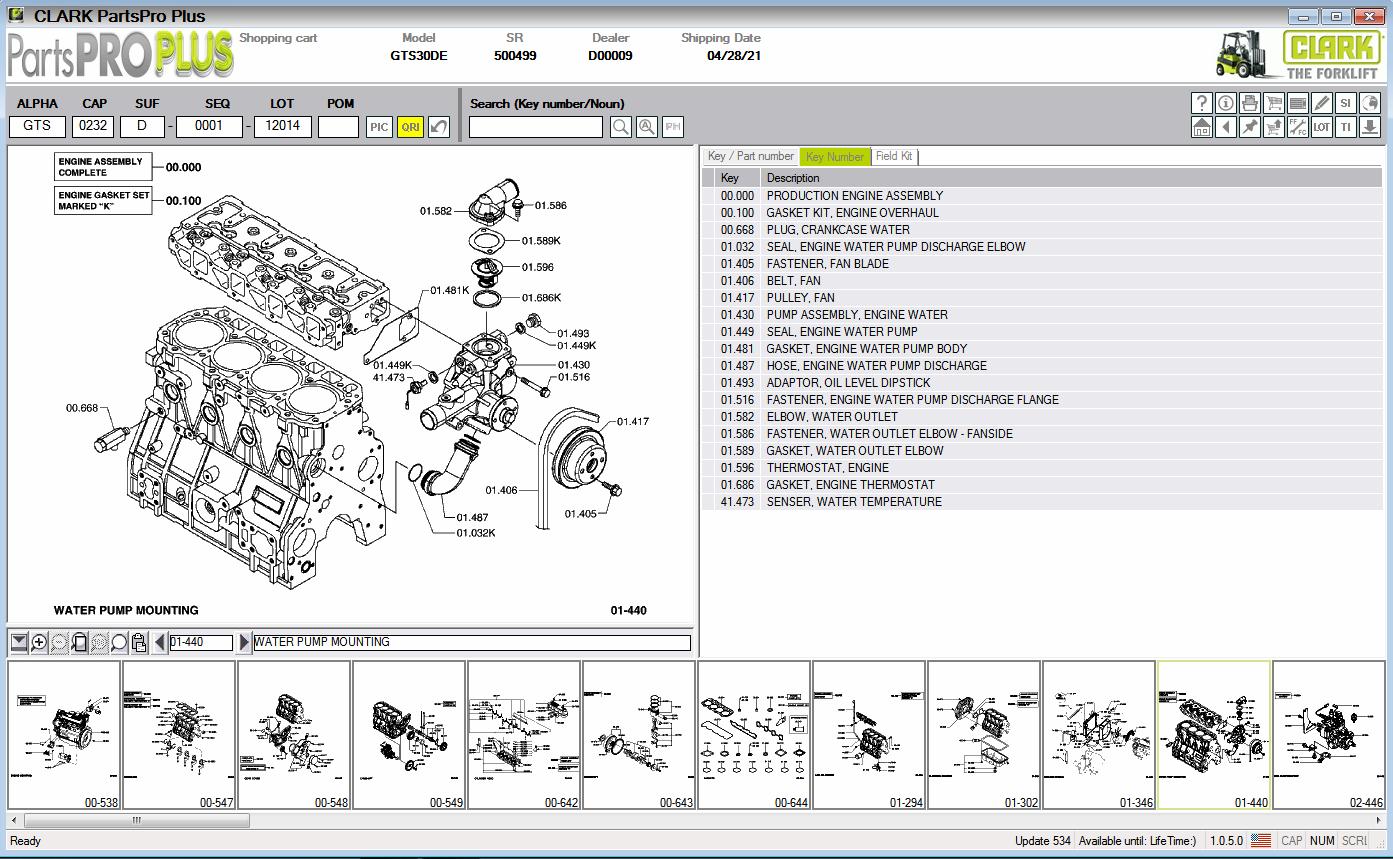Click the LOT toolbar button
The width and height of the screenshot is (1393, 859).
1322,127
